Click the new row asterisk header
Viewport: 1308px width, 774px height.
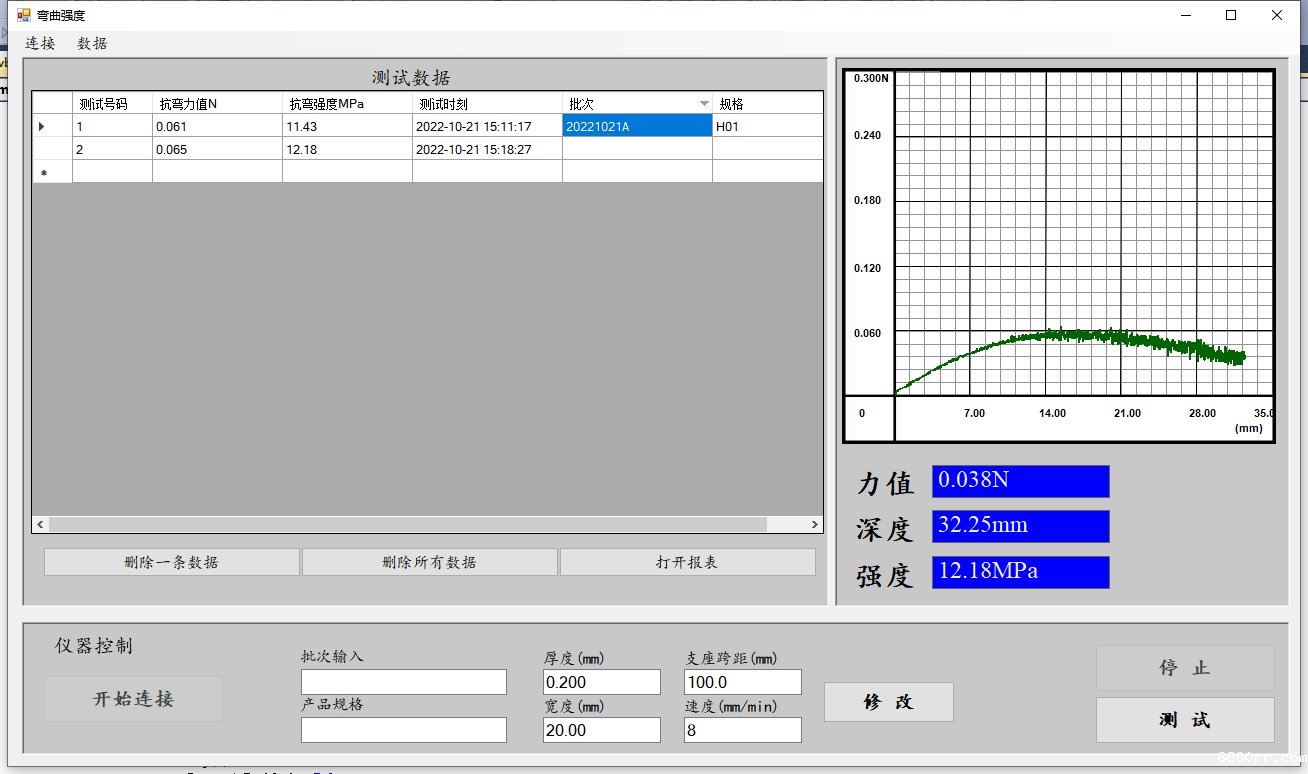tap(43, 173)
